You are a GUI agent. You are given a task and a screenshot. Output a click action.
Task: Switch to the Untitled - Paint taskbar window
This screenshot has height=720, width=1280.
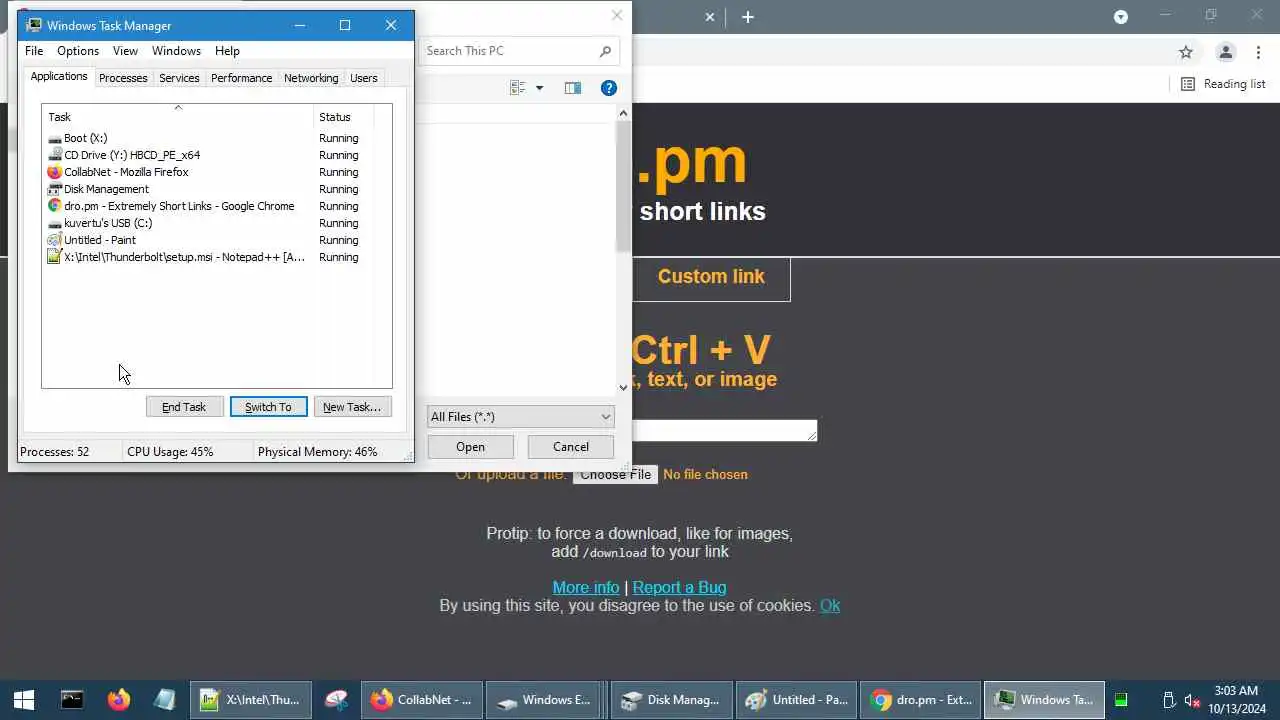pos(796,700)
